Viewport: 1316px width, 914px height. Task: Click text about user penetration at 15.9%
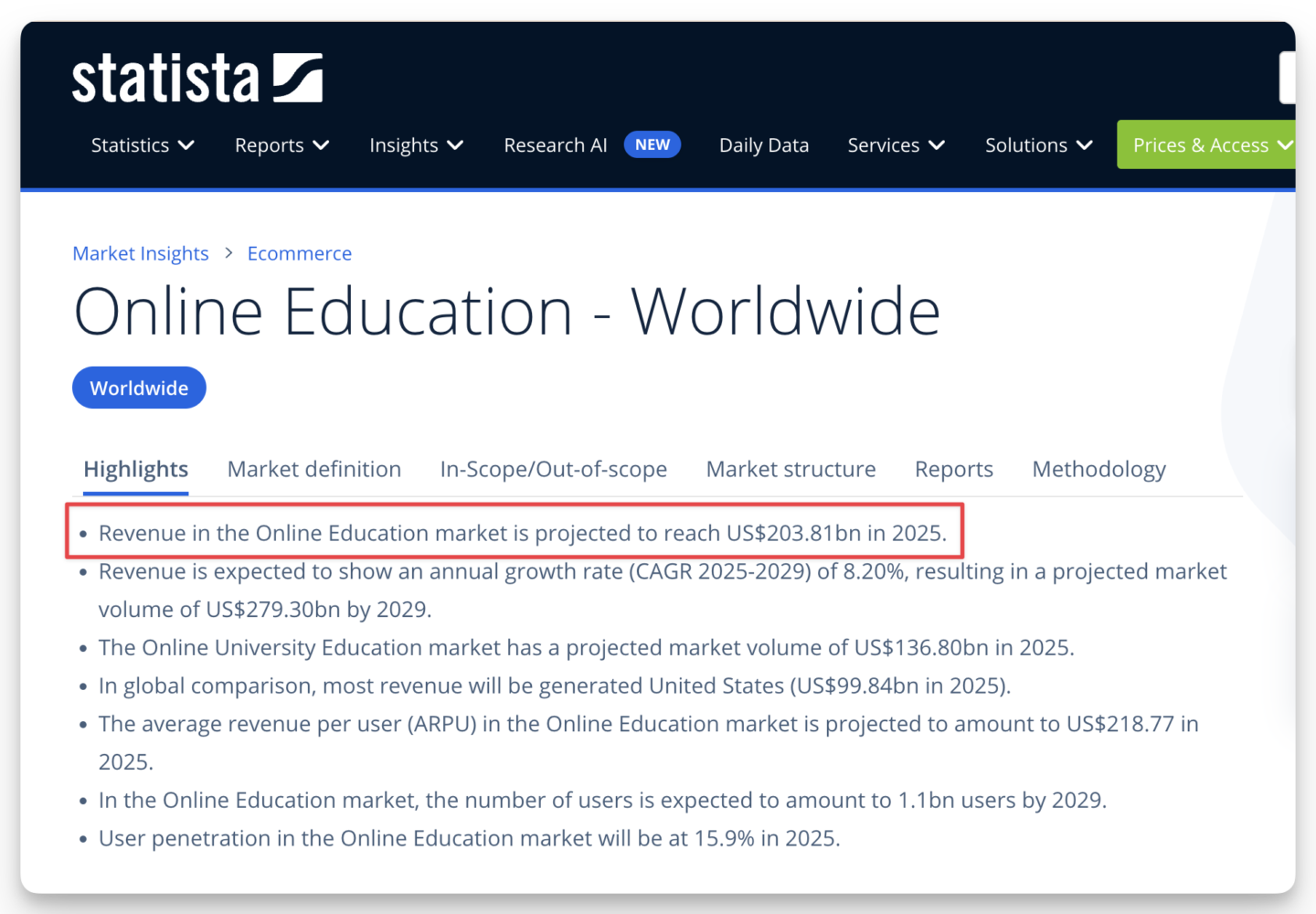(x=470, y=839)
